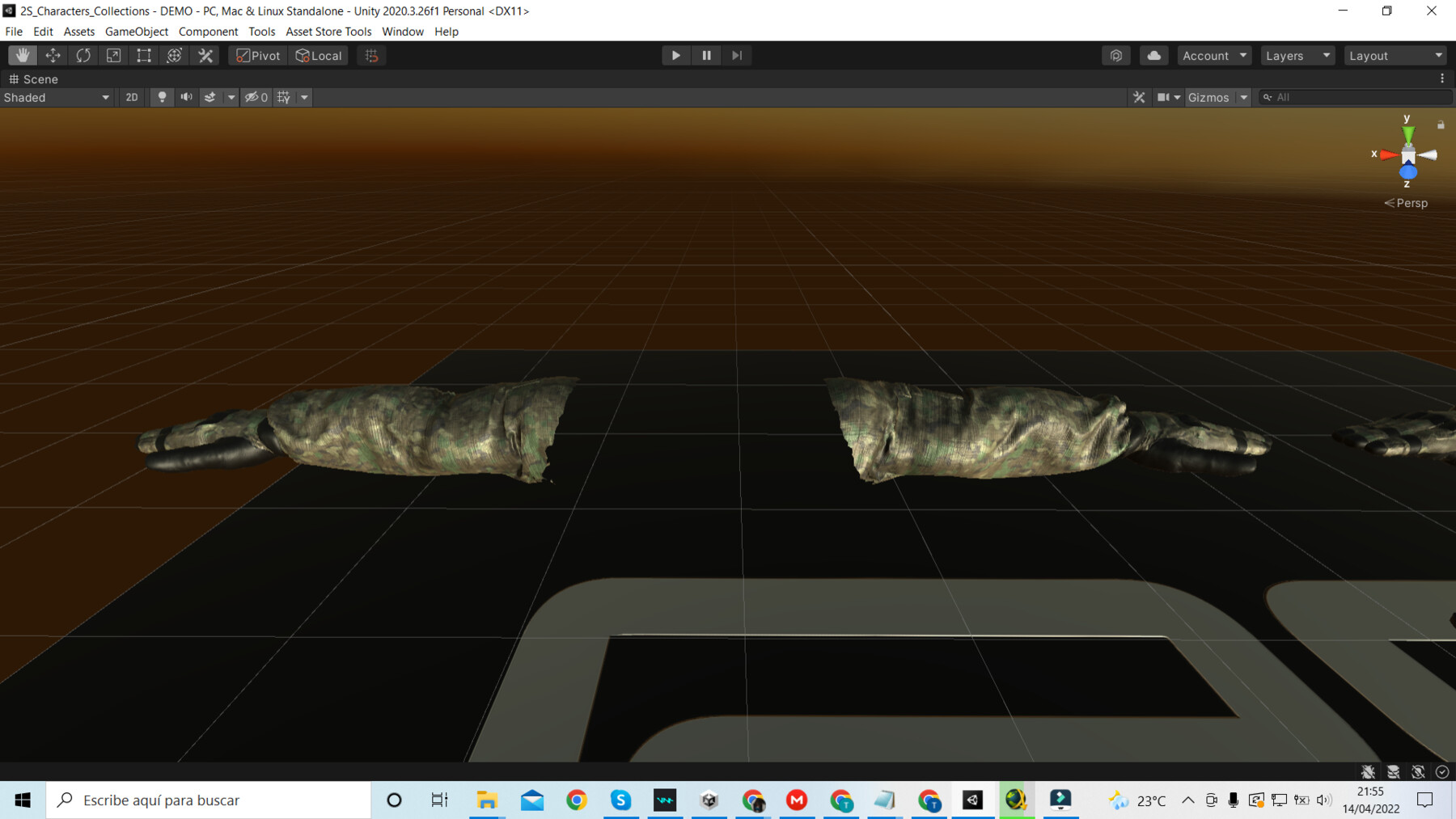
Task: Toggle Persp projection mode
Action: (1406, 203)
